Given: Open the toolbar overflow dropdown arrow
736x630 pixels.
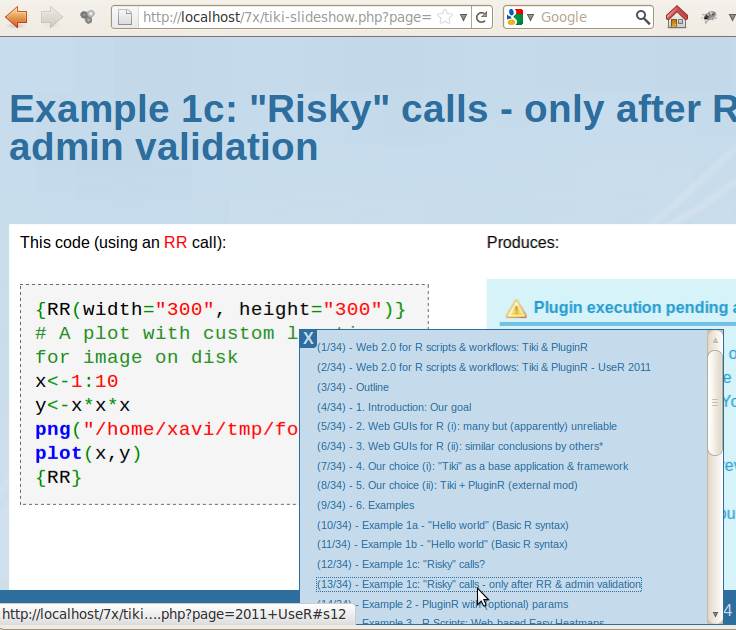Looking at the screenshot, I should click(x=732, y=17).
